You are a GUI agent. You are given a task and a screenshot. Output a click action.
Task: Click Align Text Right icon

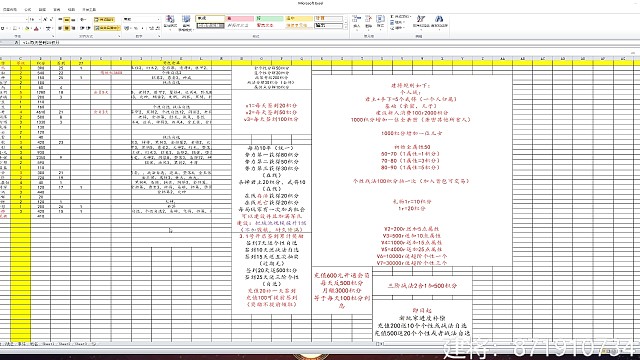(73, 29)
